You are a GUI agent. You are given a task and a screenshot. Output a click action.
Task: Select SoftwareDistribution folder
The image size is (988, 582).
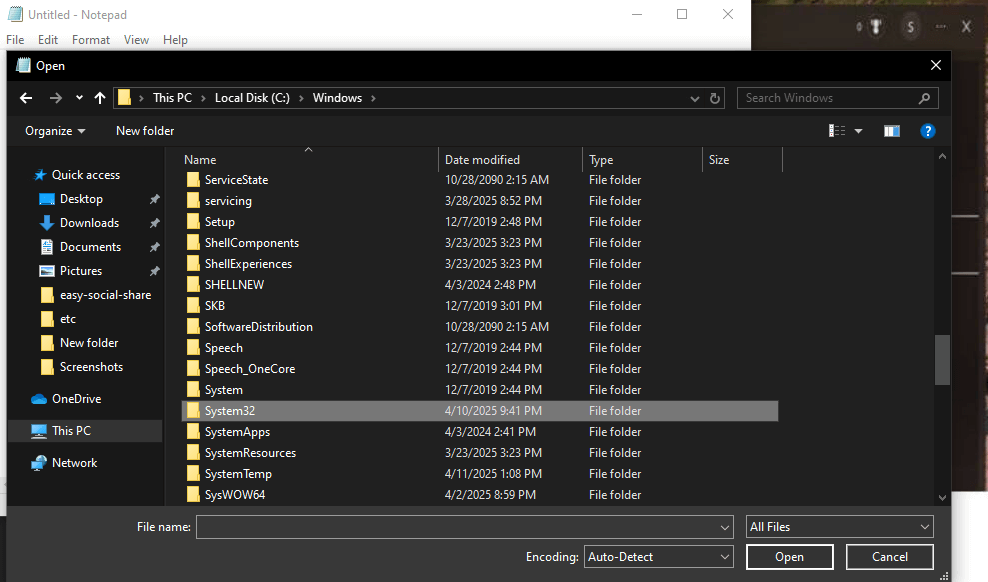[x=258, y=326]
